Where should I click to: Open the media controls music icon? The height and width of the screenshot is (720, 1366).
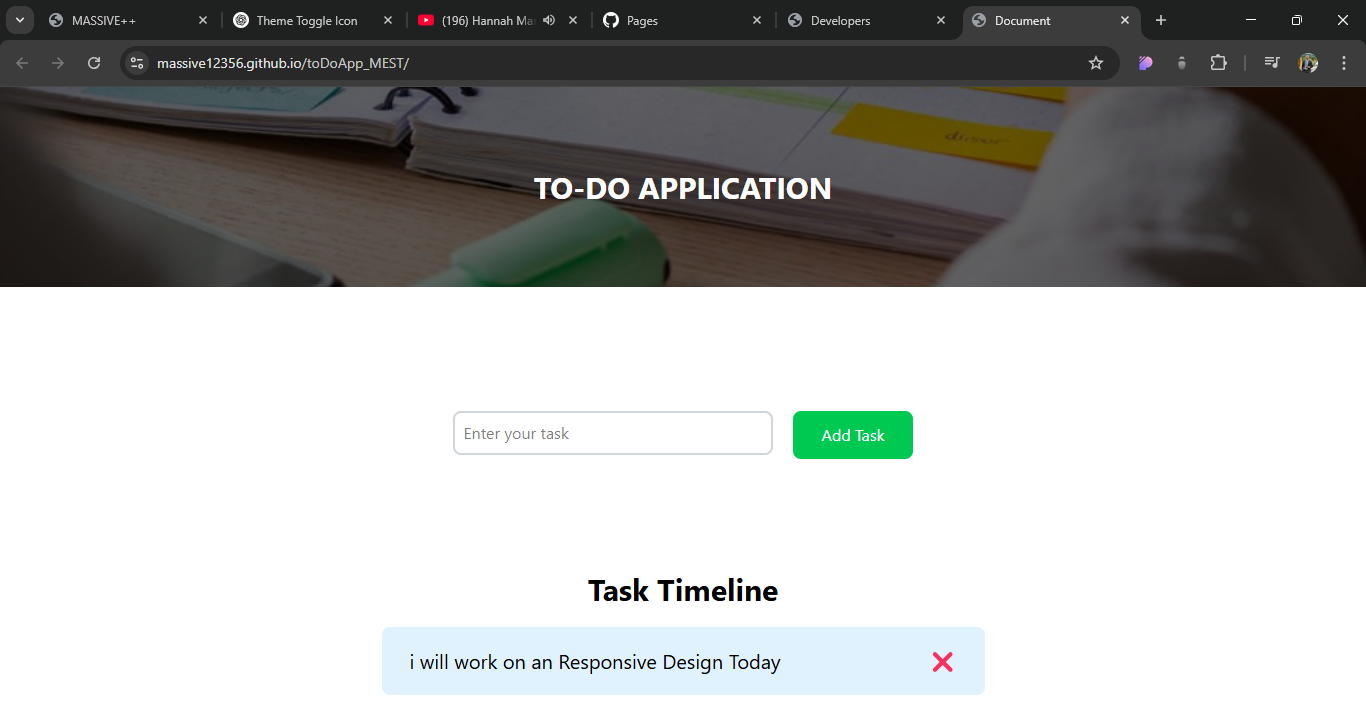point(1271,63)
